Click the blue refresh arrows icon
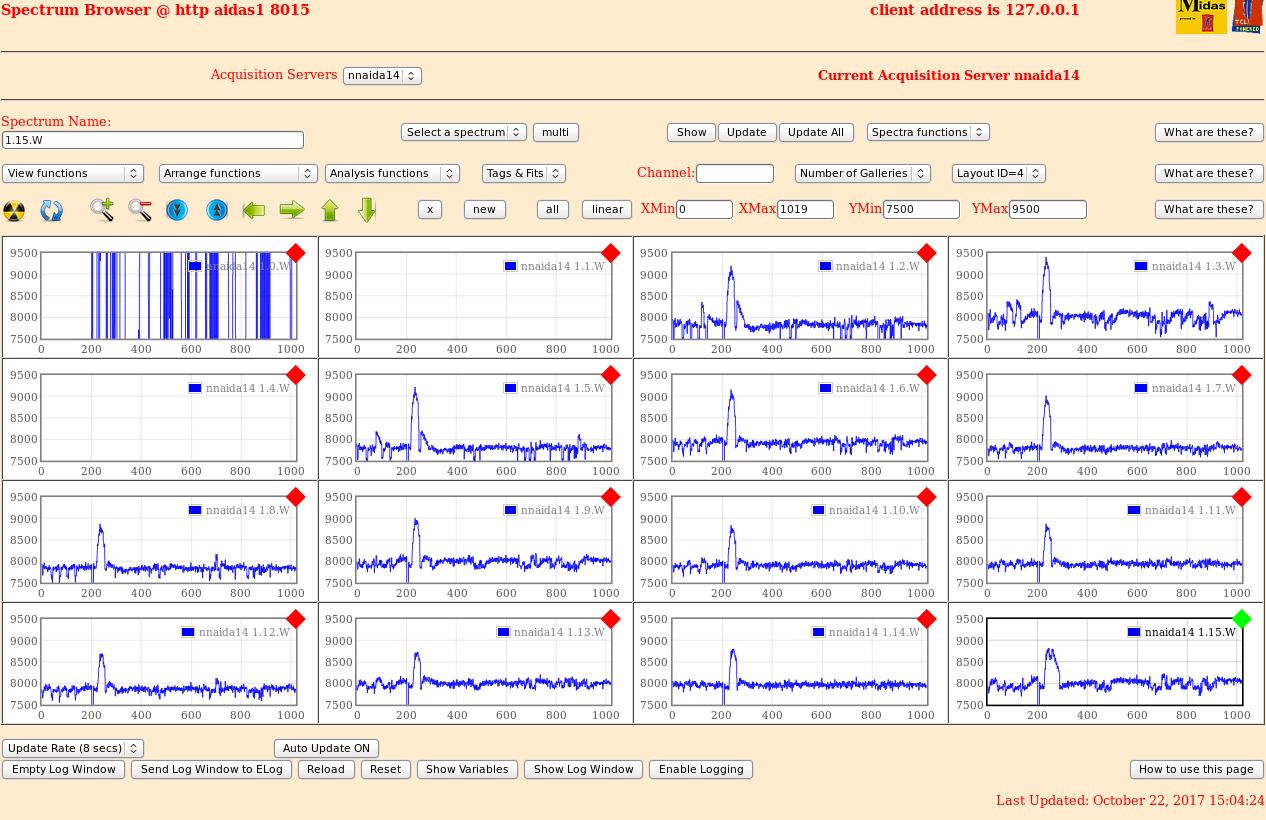This screenshot has width=1266, height=820. click(52, 210)
